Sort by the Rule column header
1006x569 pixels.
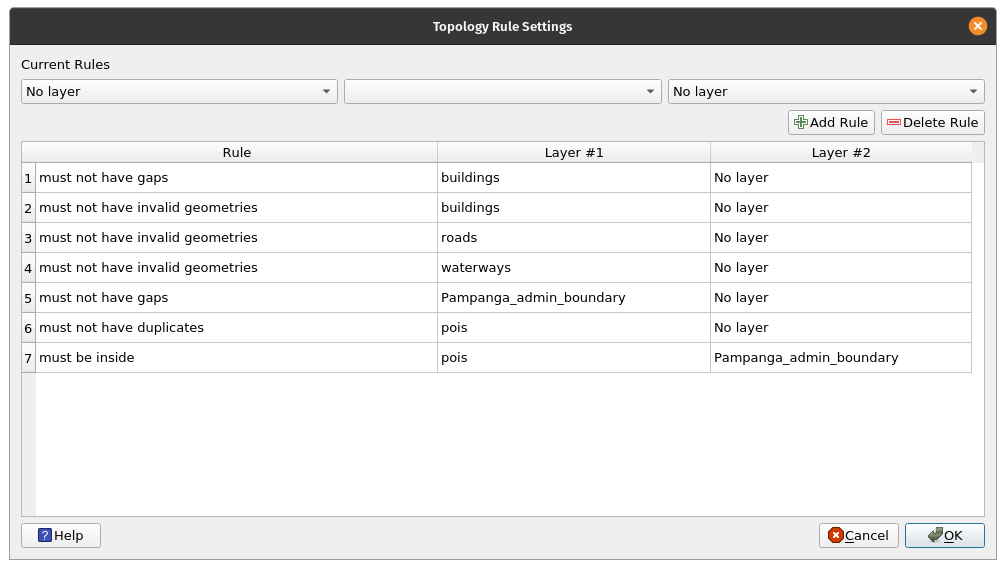236,153
